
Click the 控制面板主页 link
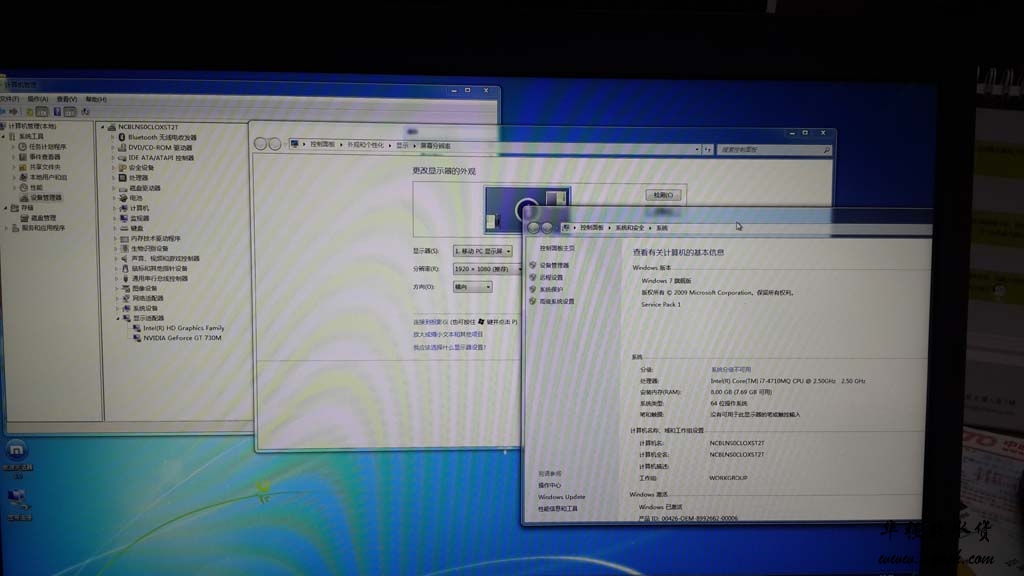click(557, 248)
